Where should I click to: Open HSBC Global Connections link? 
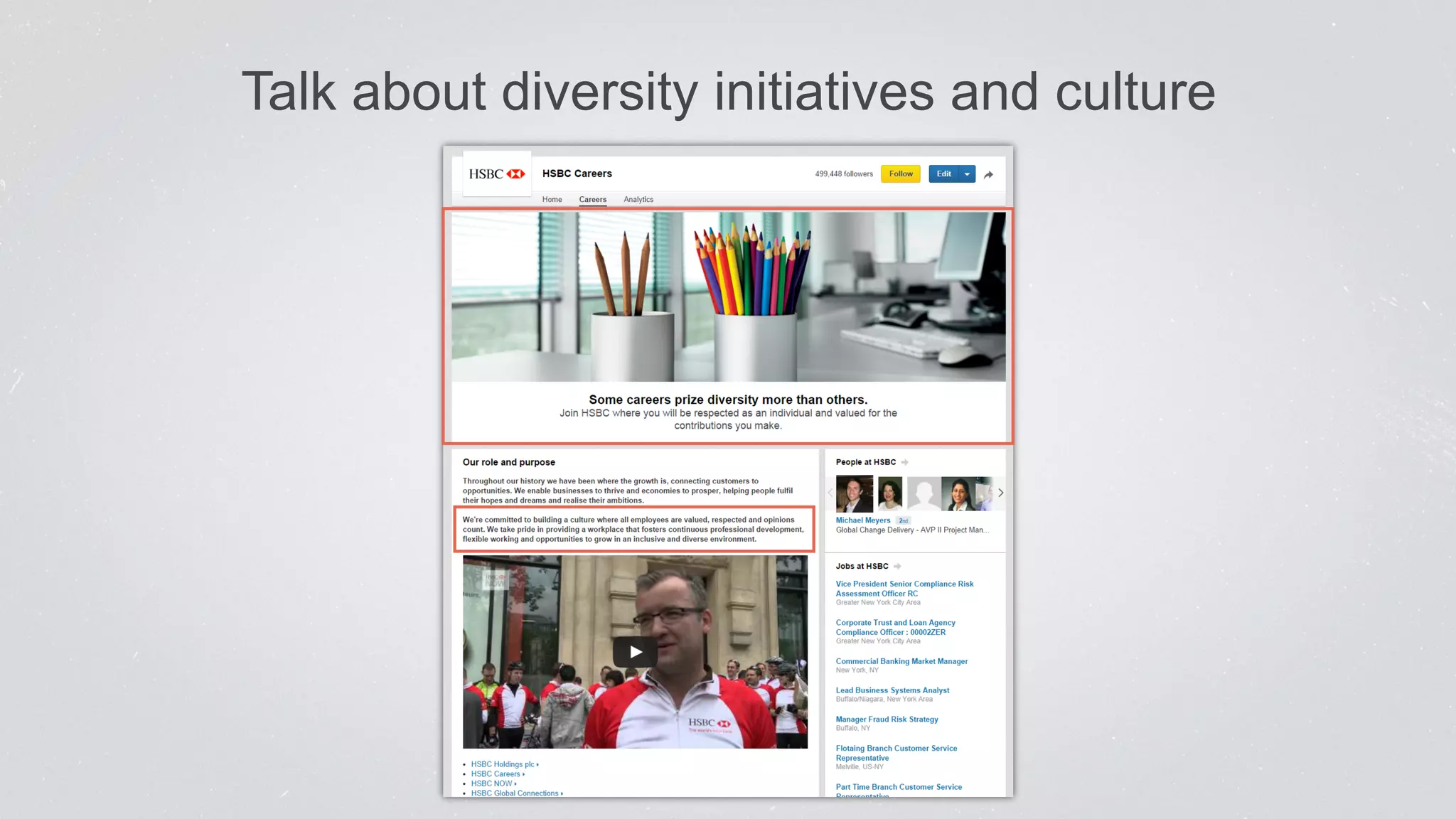pyautogui.click(x=517, y=793)
